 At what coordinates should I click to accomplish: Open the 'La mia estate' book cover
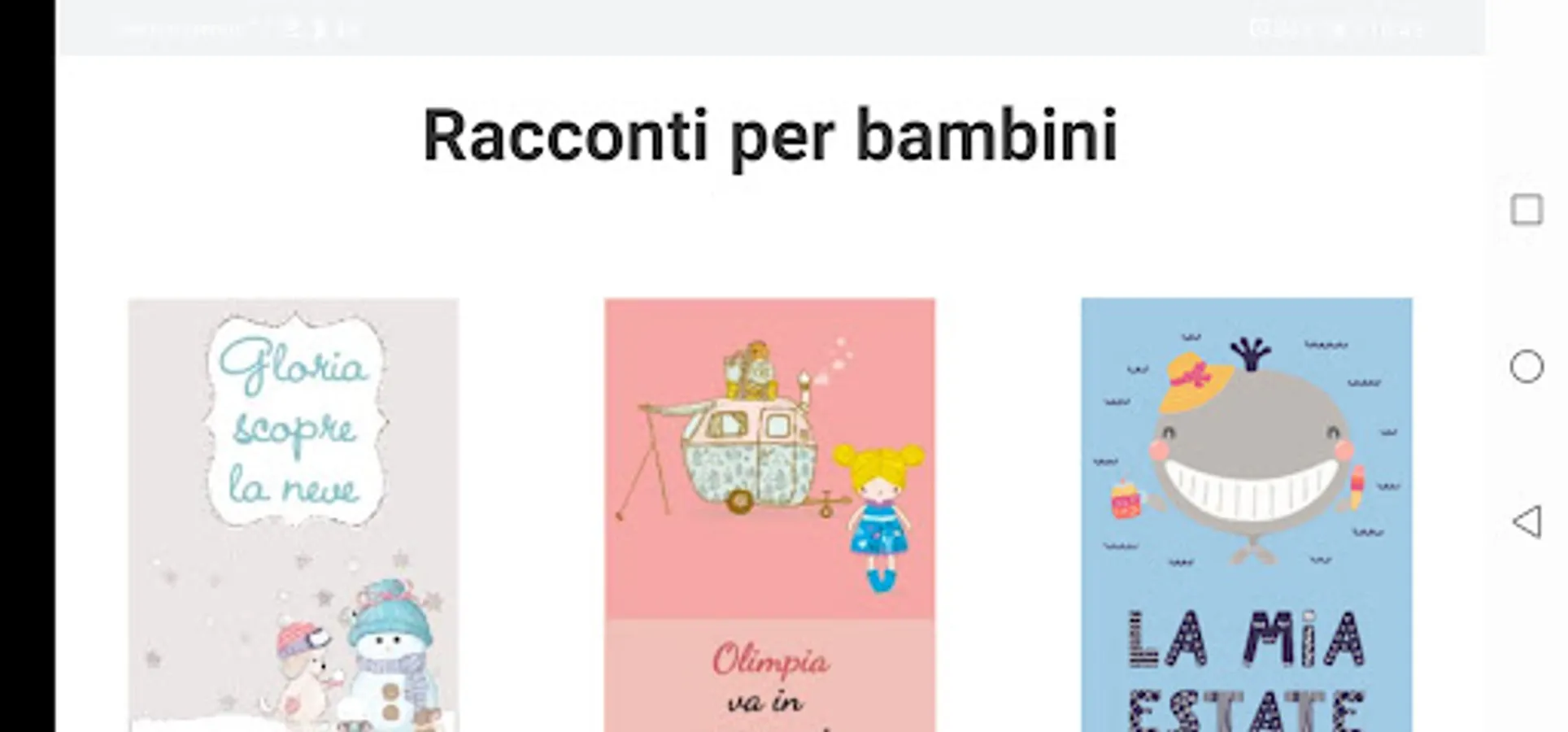(1246, 515)
